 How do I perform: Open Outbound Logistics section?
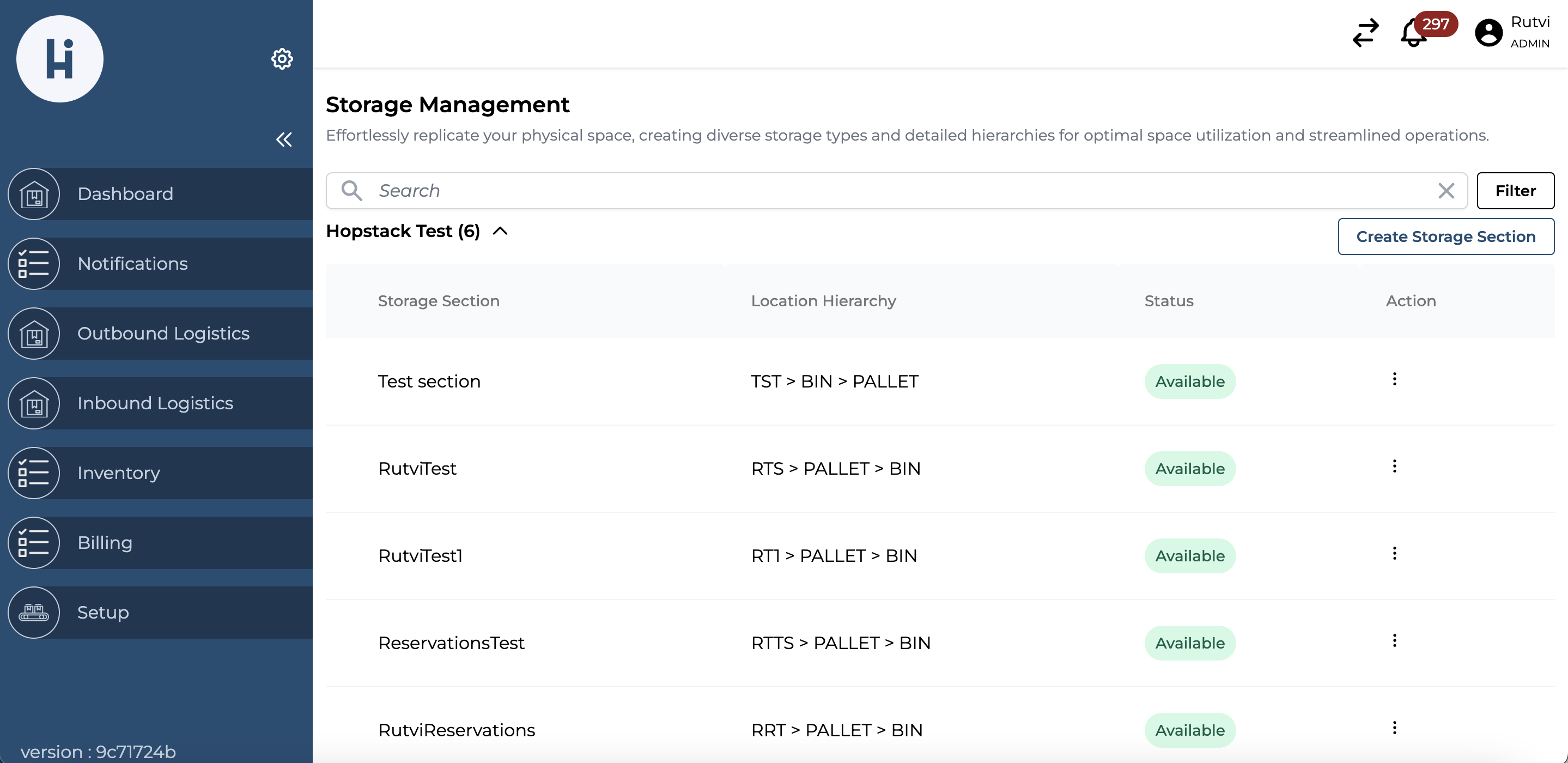163,333
